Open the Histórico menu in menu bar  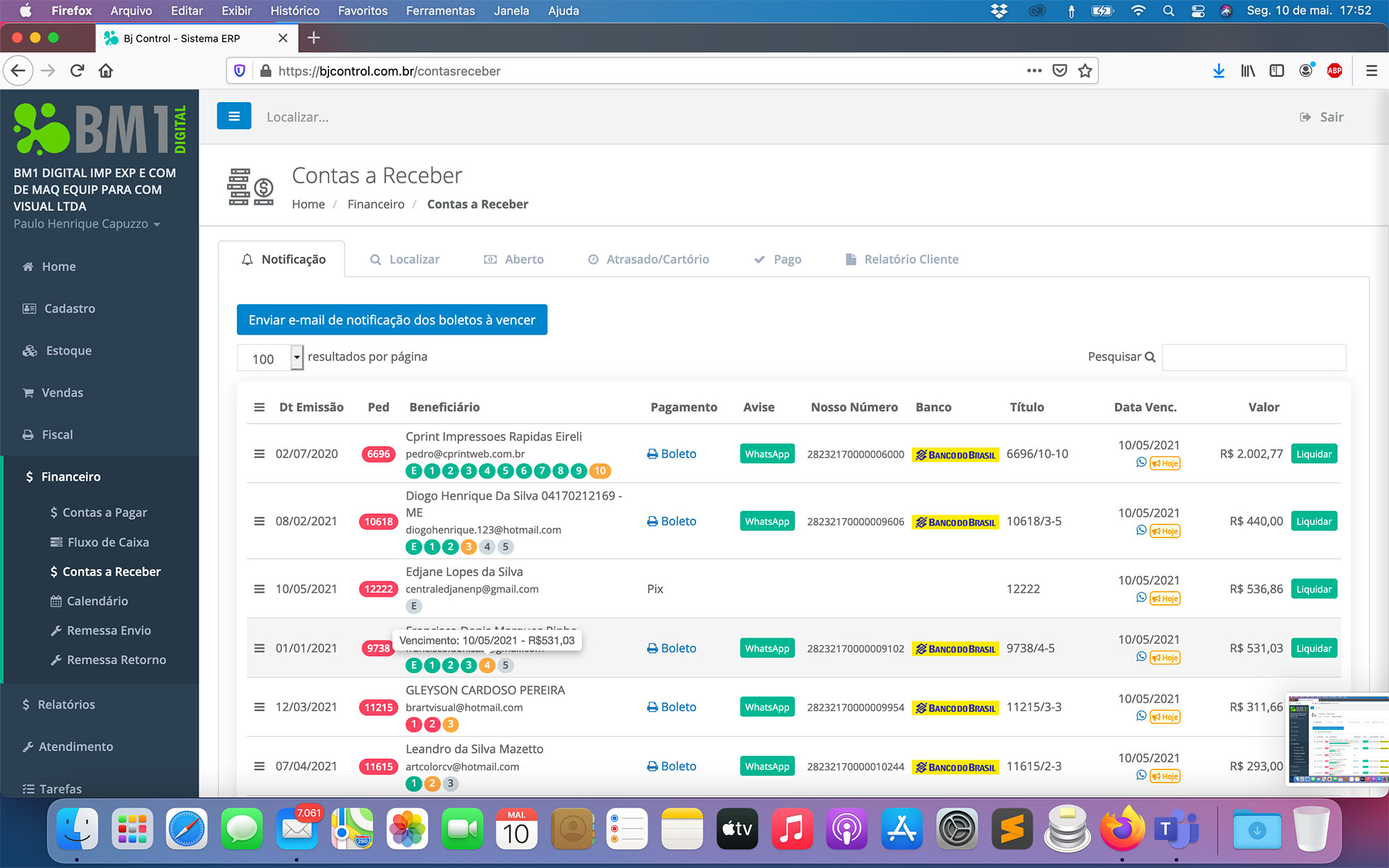pyautogui.click(x=294, y=10)
